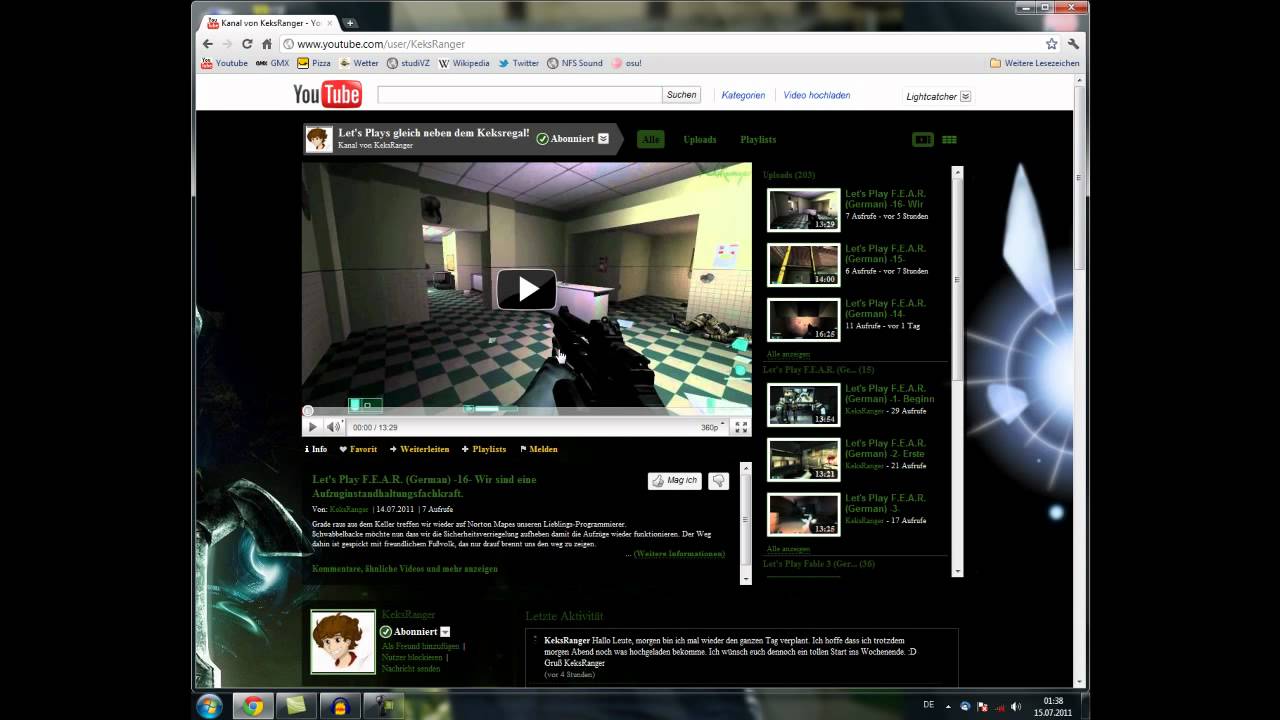Mute the video with speaker icon
Screen dimensions: 1280x720
click(x=334, y=427)
